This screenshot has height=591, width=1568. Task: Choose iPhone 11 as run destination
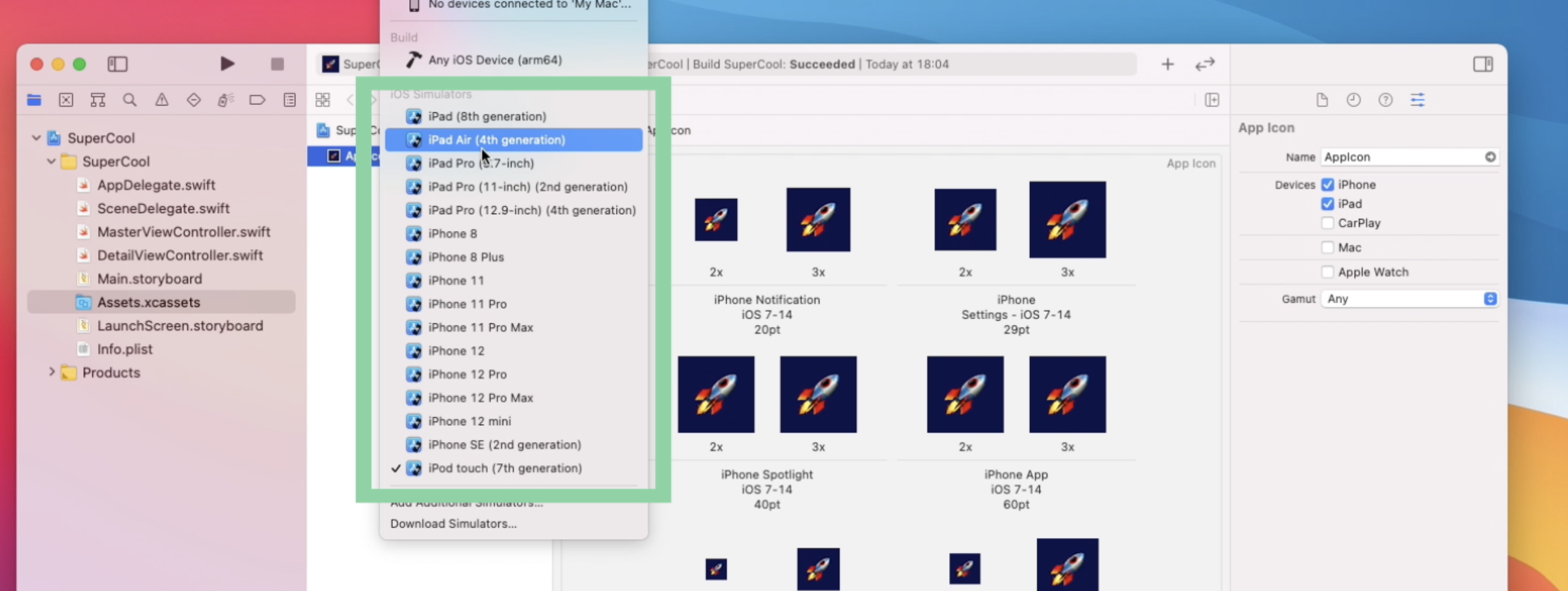(514, 280)
